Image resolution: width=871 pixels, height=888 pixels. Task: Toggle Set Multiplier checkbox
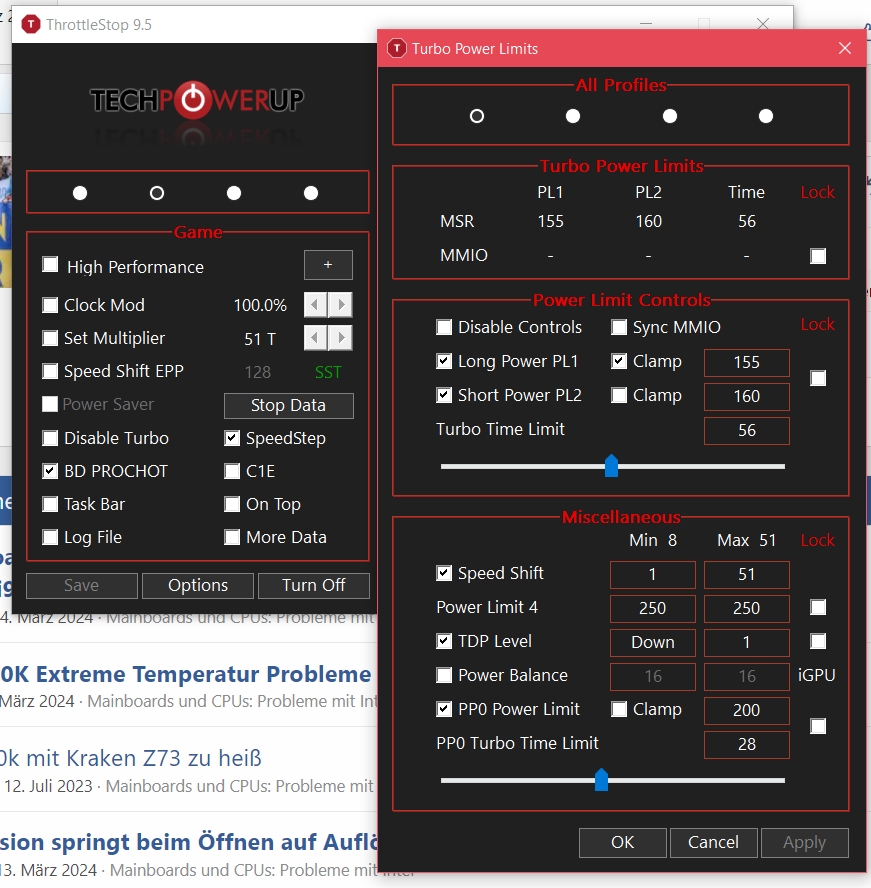(x=50, y=338)
